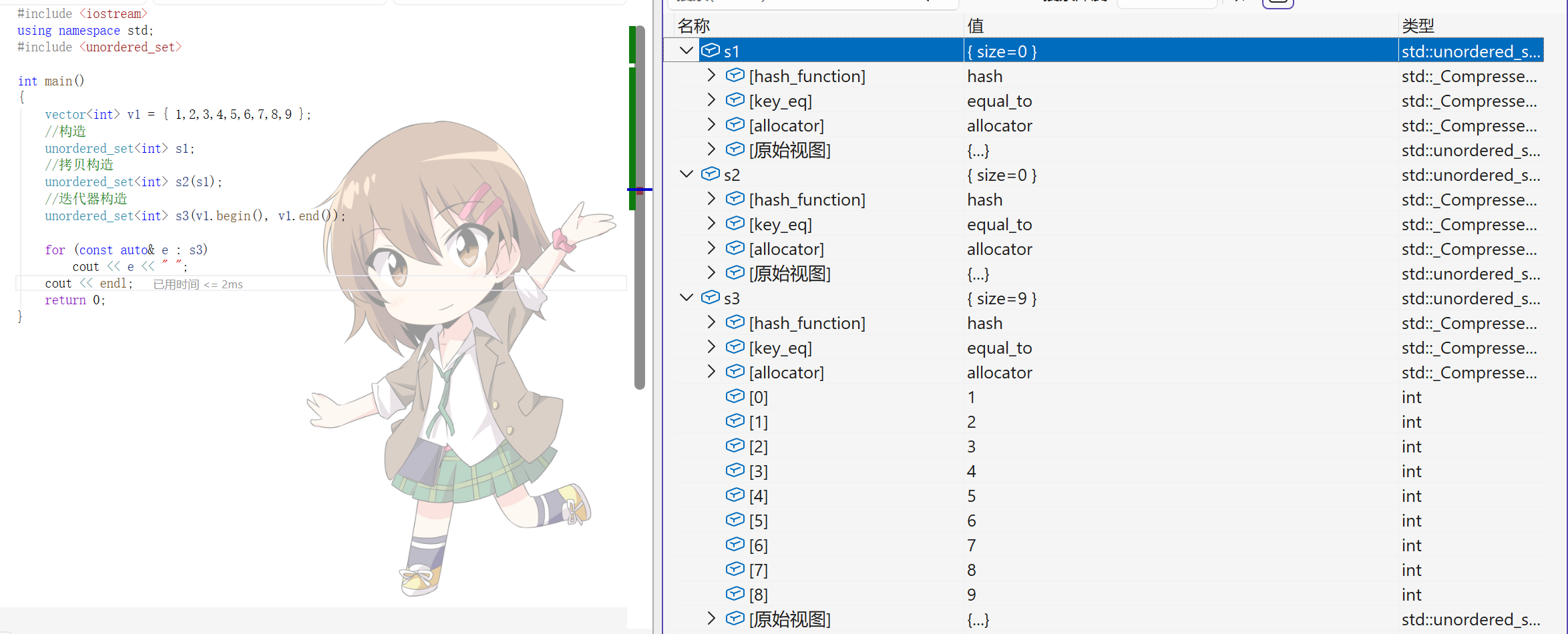Click the 'cout << endl;' code line

coord(89,283)
